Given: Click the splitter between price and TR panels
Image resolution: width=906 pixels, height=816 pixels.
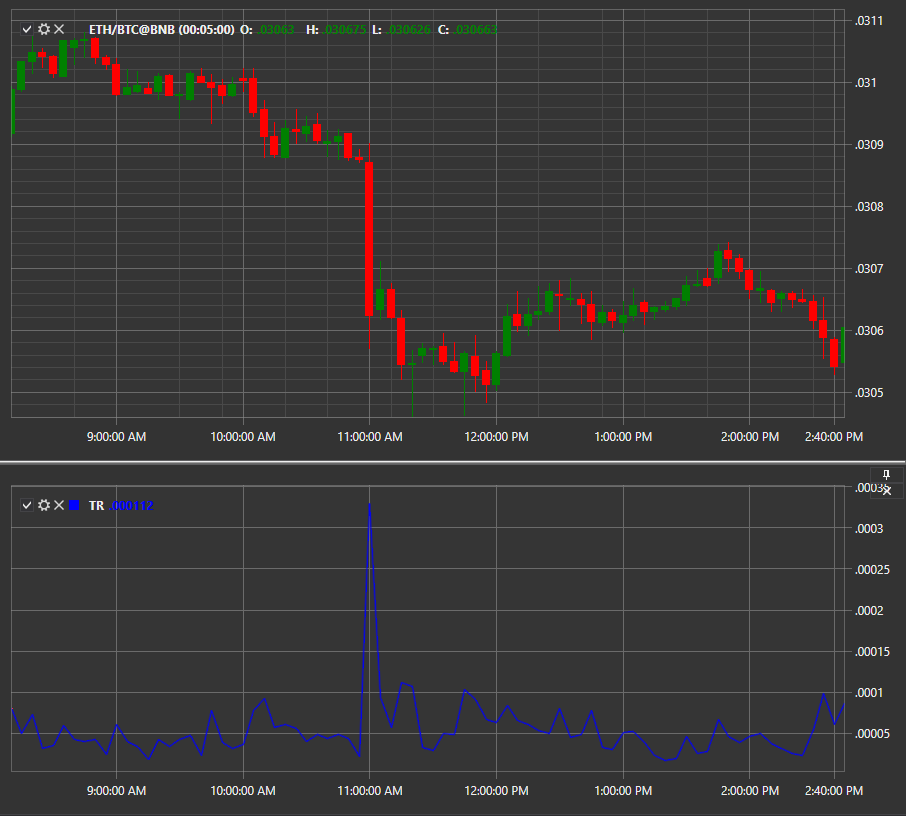Looking at the screenshot, I should tap(453, 462).
